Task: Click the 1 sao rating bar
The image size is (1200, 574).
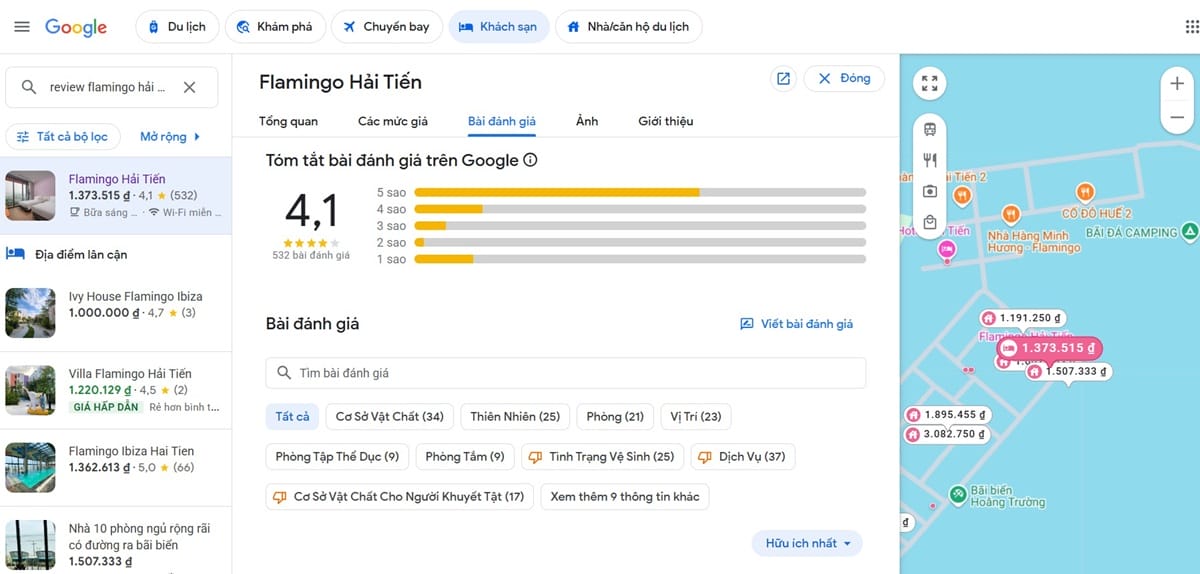Action: (x=640, y=259)
